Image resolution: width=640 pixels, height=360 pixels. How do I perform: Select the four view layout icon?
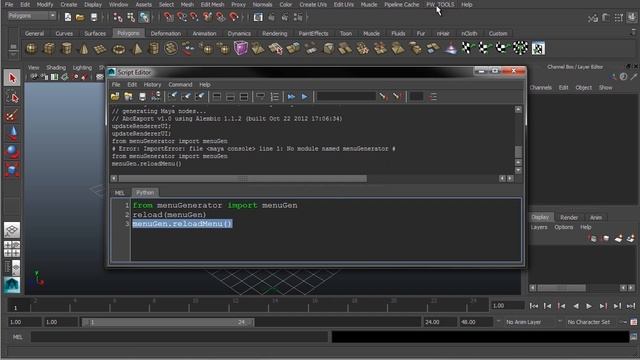(12, 249)
